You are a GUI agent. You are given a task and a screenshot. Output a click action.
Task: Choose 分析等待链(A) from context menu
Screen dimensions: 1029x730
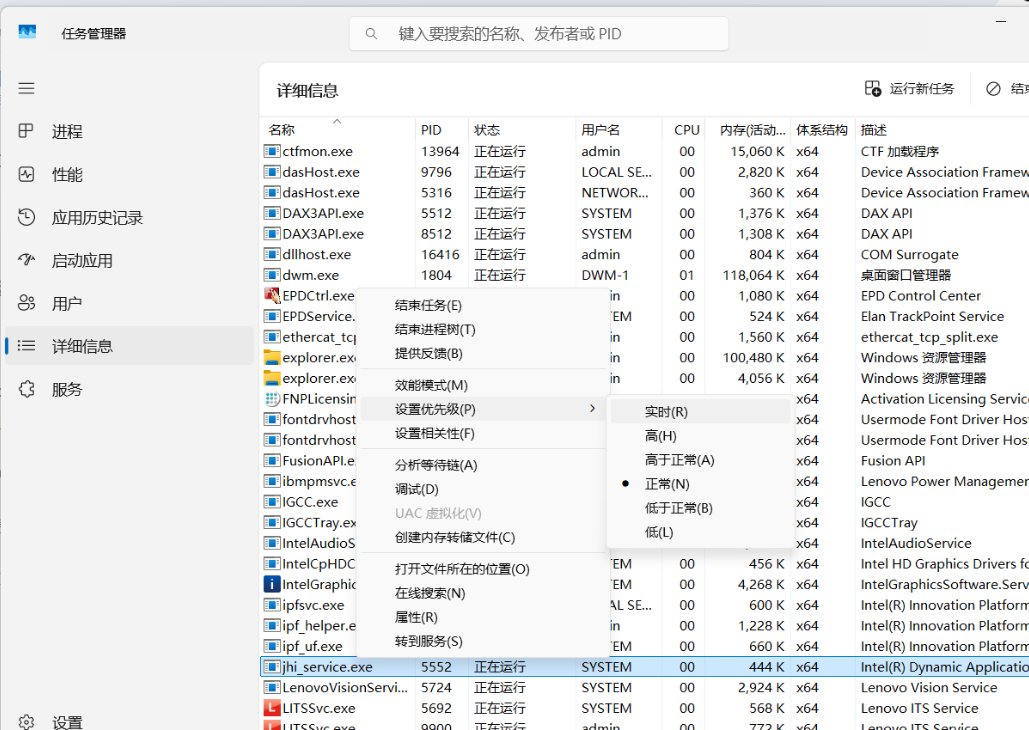[482, 465]
